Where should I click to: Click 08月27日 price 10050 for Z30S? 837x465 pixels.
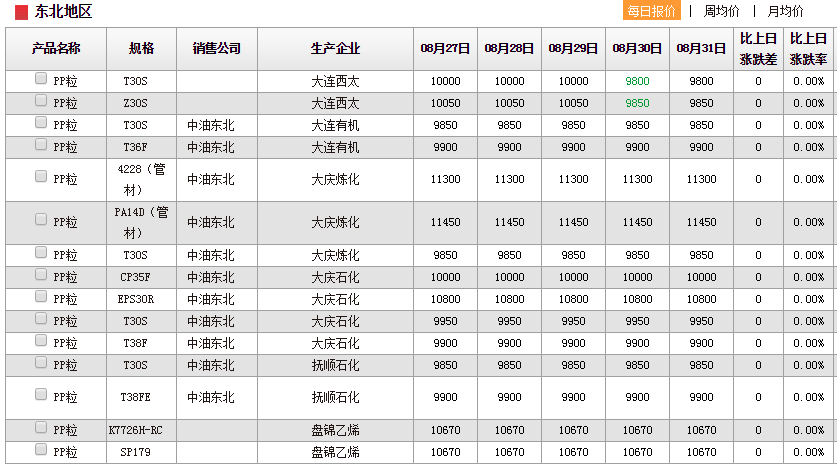point(445,103)
